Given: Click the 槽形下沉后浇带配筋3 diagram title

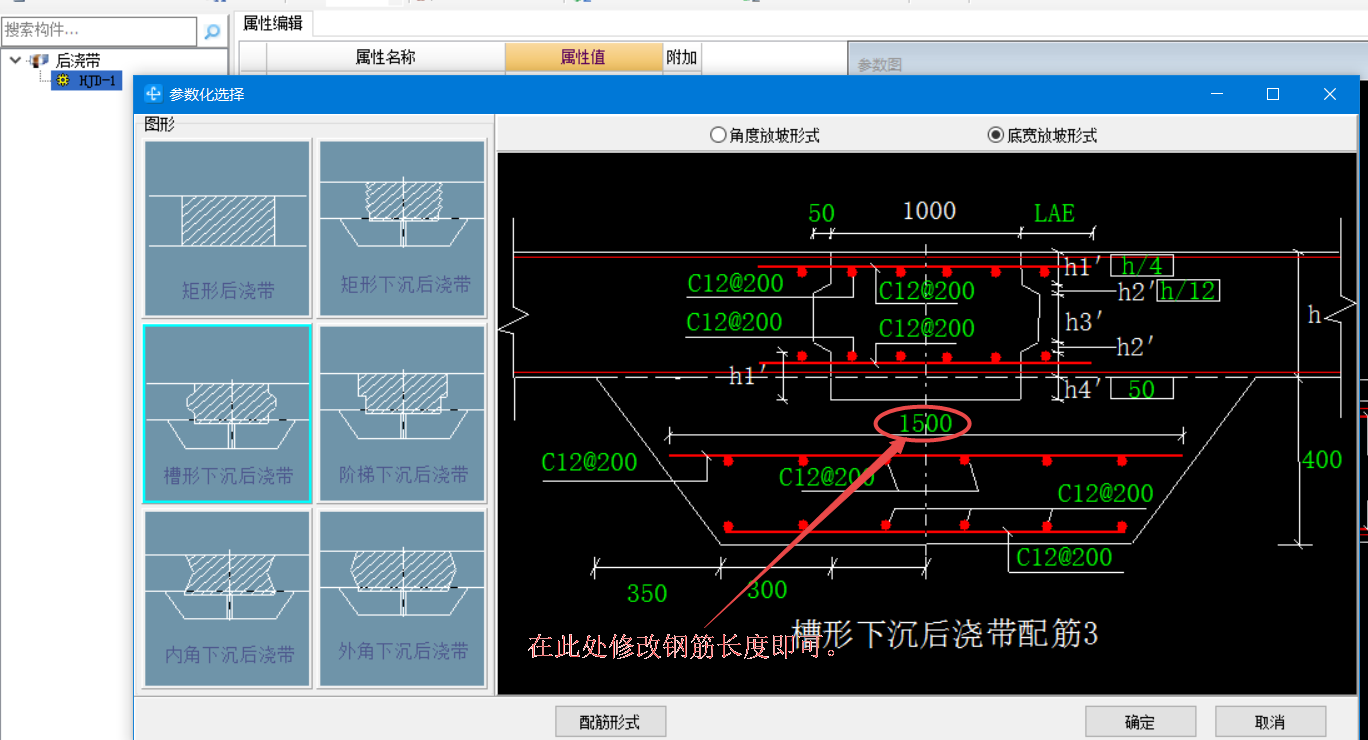Looking at the screenshot, I should point(945,634).
